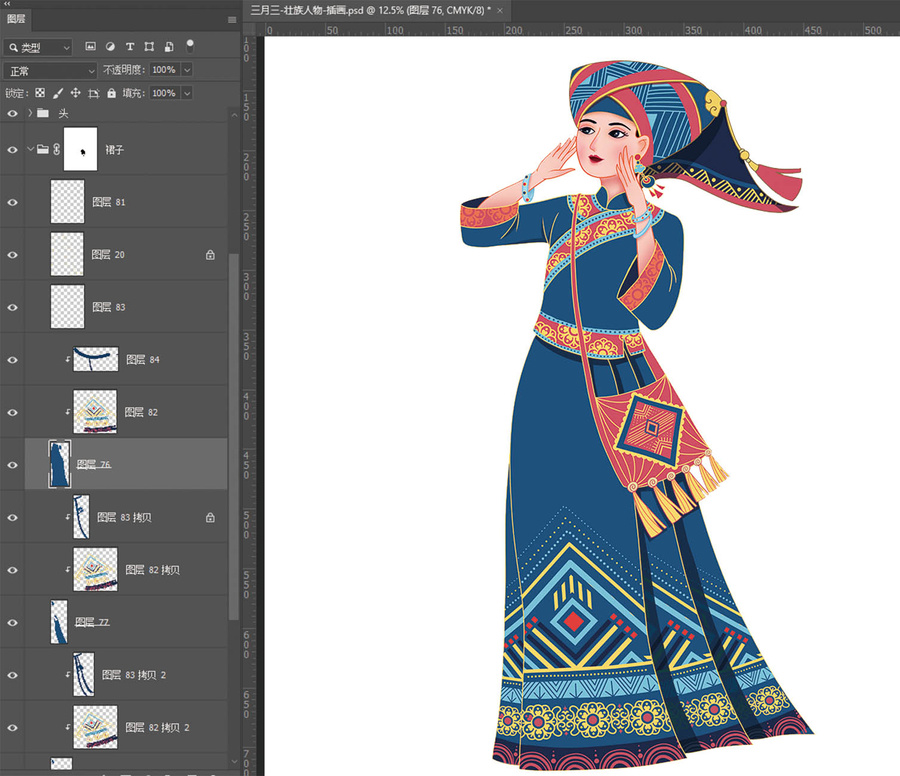Image resolution: width=900 pixels, height=776 pixels.
Task: Click the mask link icon on 裙子
Action: [x=56, y=150]
